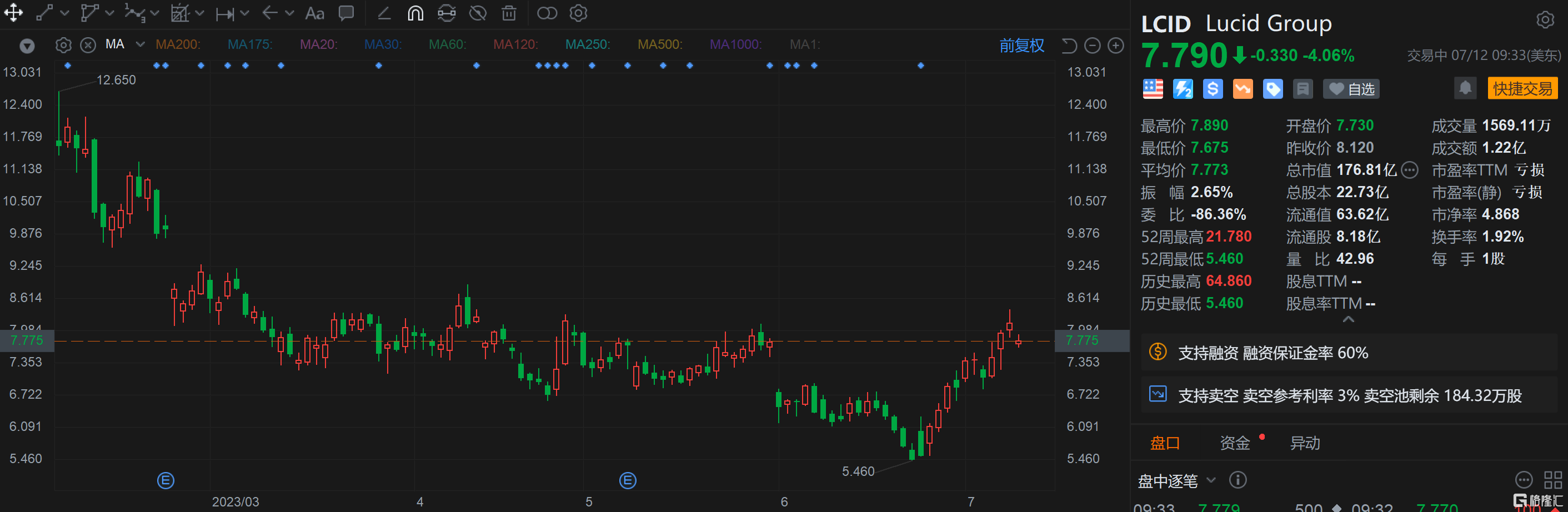Open quote panel settings gear
Screen dimensions: 1568x512
click(1545, 21)
